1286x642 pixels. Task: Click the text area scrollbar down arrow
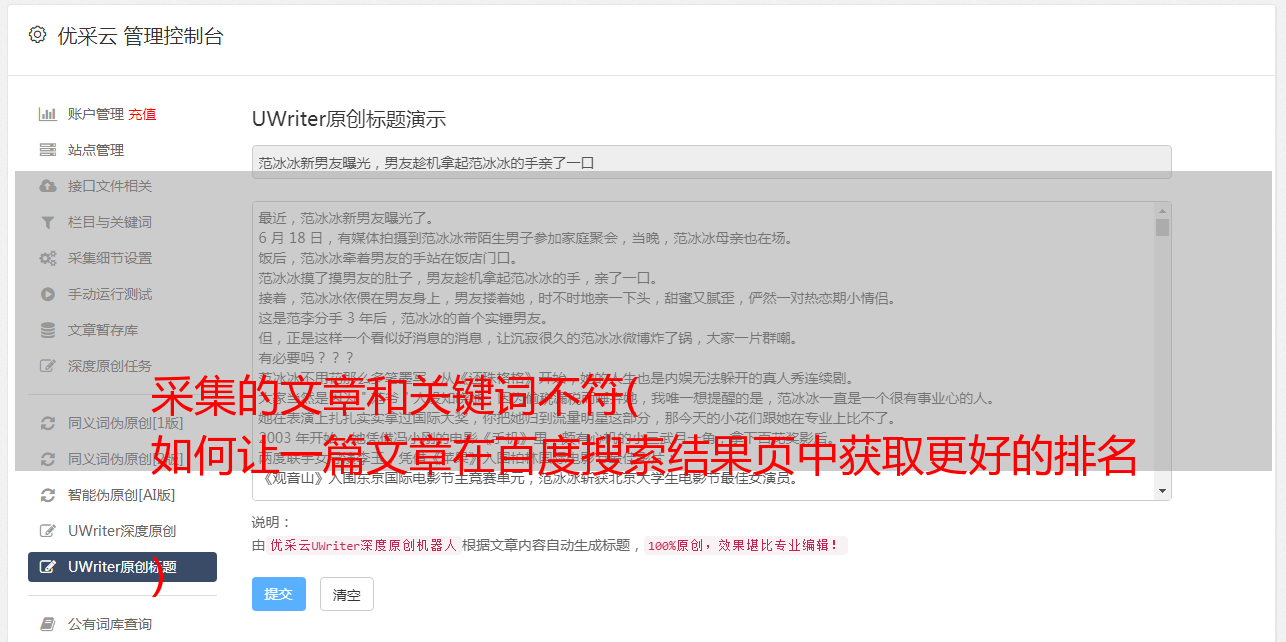click(1162, 491)
